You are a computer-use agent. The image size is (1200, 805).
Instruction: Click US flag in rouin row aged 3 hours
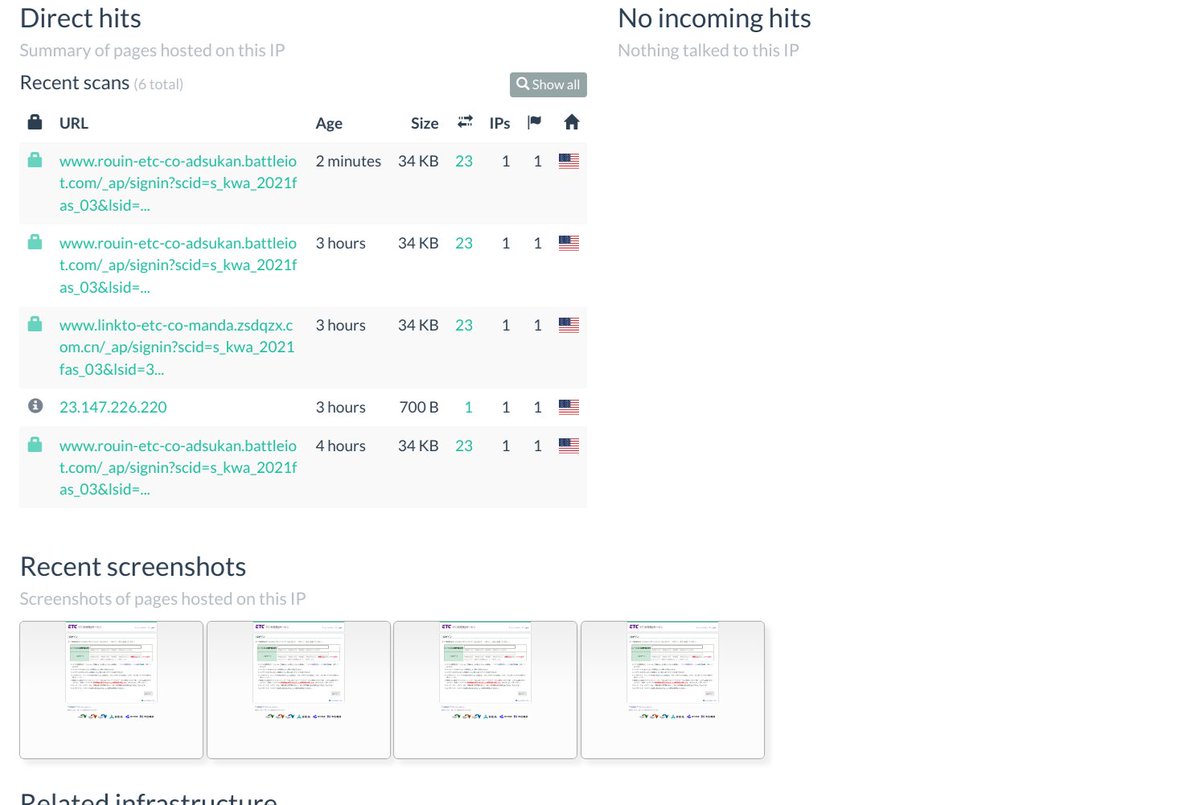tap(569, 243)
